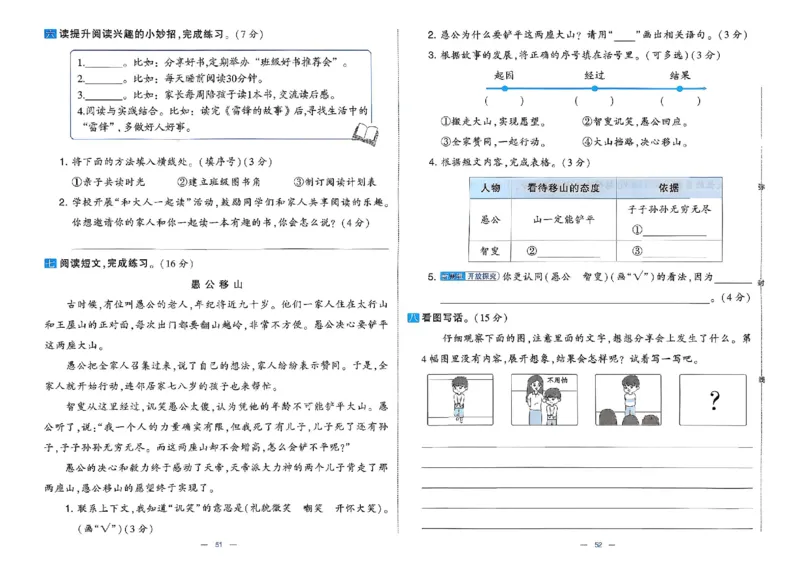Click table cell 子子孙孙无穷无尽

click(x=669, y=209)
